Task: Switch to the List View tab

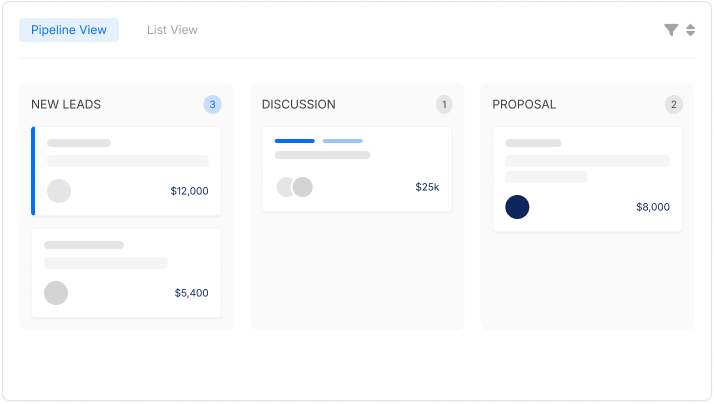Action: pos(172,30)
